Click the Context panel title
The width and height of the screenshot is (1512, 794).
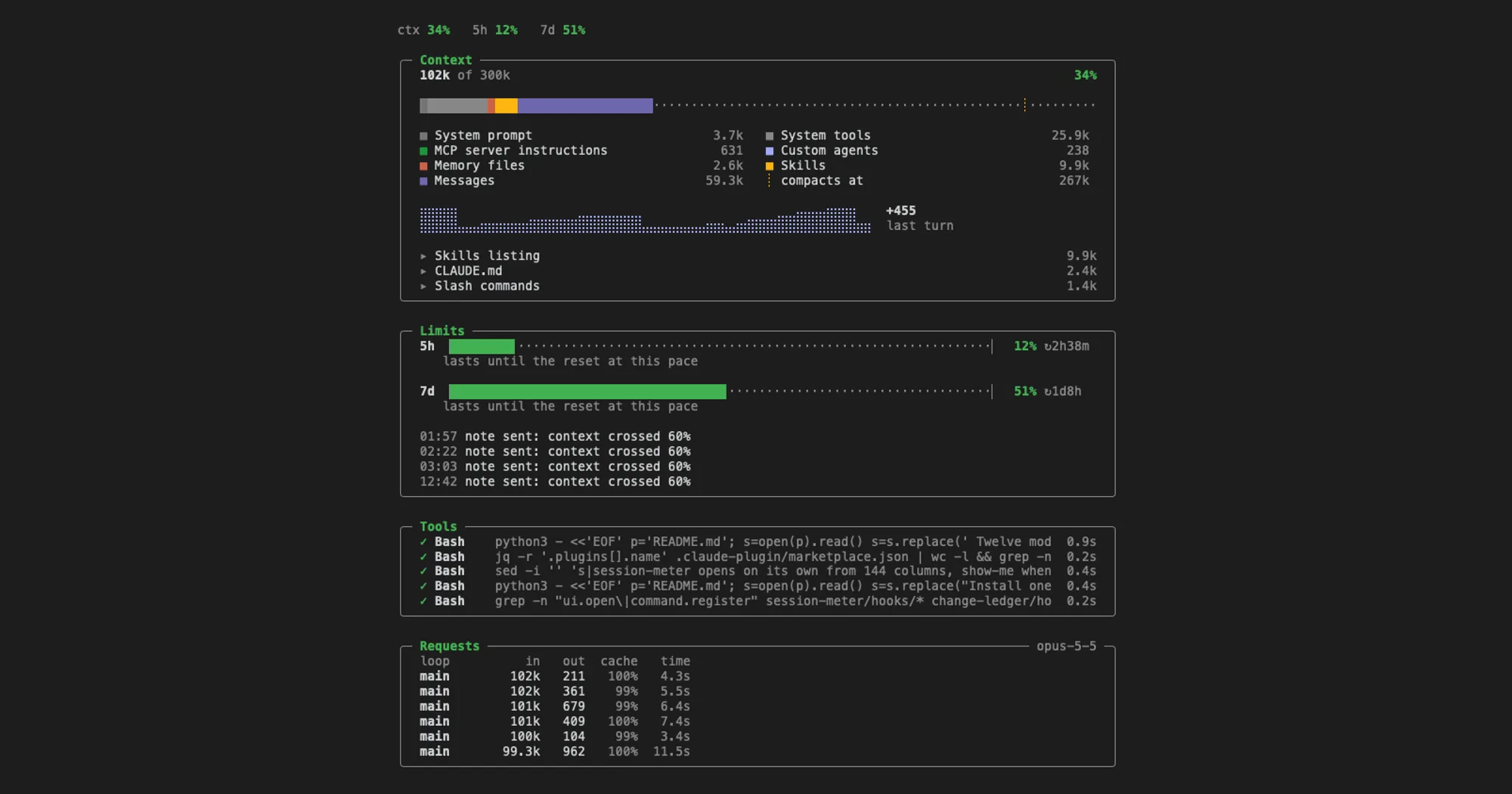(x=446, y=60)
